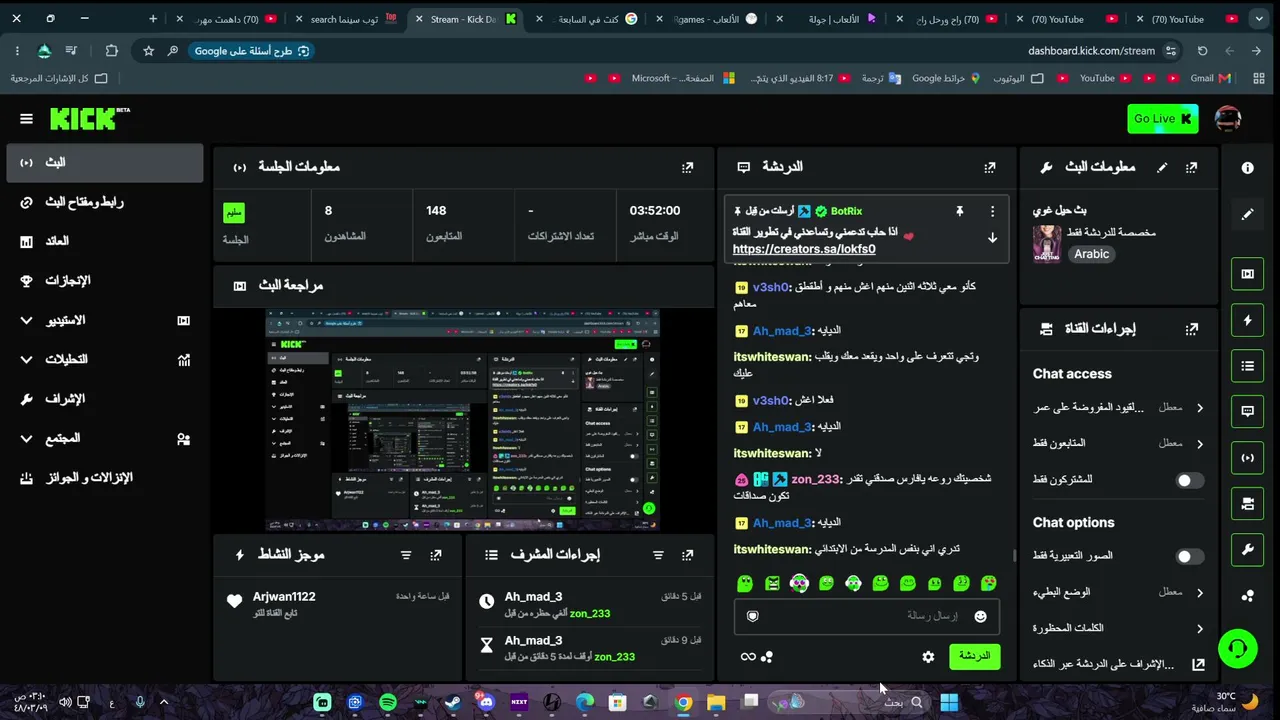The height and width of the screenshot is (720, 1280).
Task: Open الإنجازات in the sidebar
Action: tap(104, 281)
